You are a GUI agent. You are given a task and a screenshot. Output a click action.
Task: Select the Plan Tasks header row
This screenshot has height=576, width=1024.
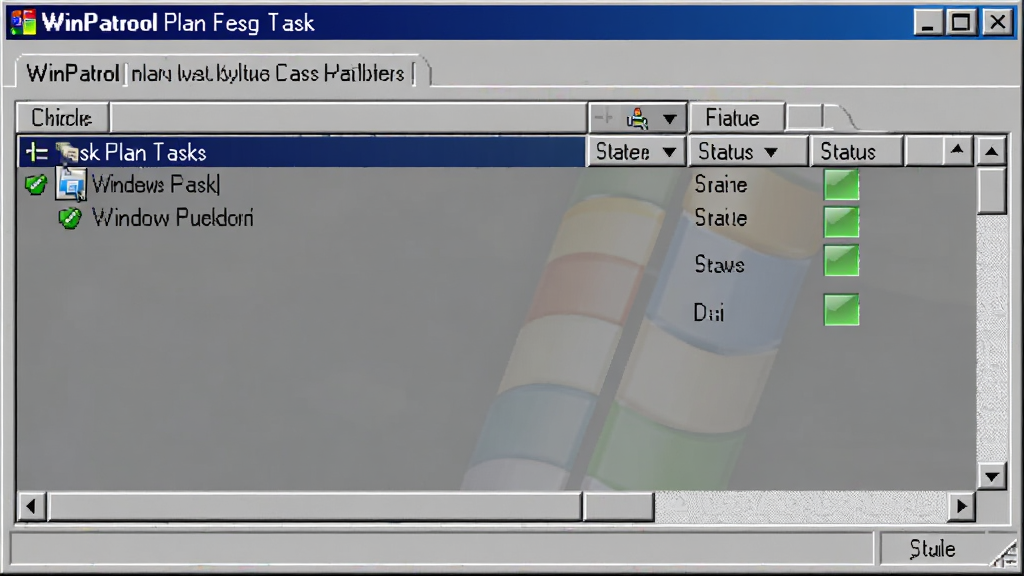coord(302,152)
